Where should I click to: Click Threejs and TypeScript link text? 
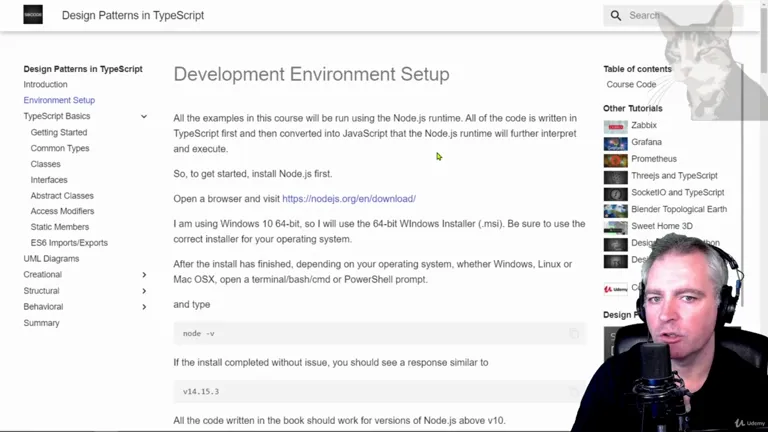[674, 175]
